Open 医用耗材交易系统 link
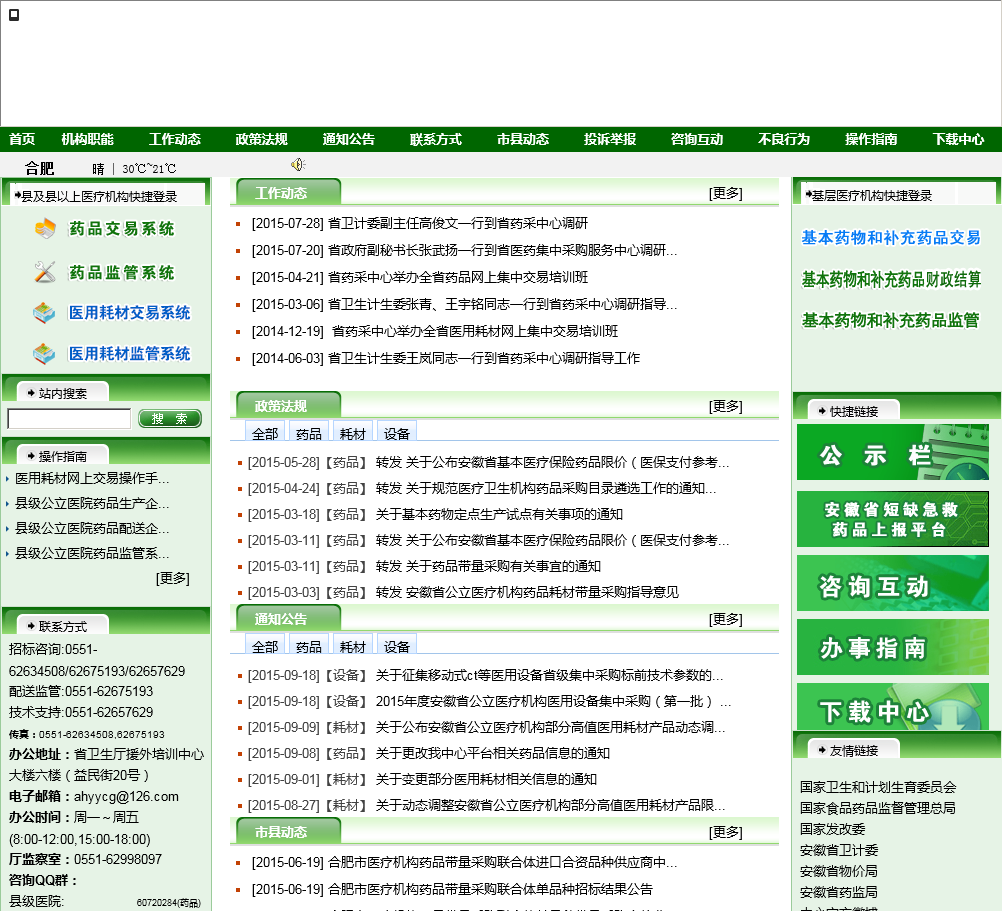This screenshot has width=1002, height=911. [x=130, y=313]
